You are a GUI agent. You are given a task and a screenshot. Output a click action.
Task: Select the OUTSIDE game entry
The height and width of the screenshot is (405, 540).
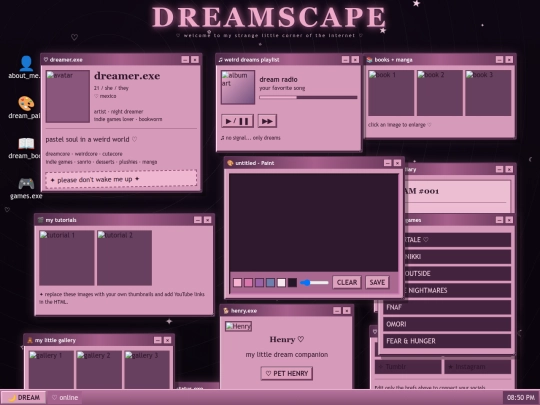[458, 273]
